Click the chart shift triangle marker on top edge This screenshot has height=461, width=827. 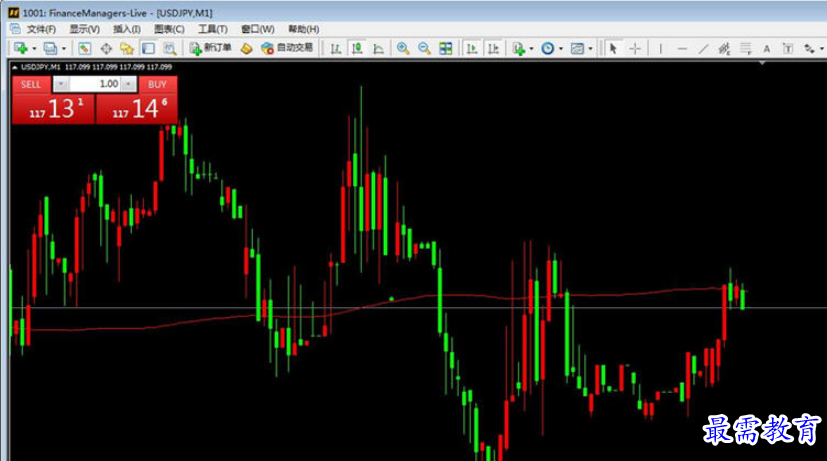point(762,63)
